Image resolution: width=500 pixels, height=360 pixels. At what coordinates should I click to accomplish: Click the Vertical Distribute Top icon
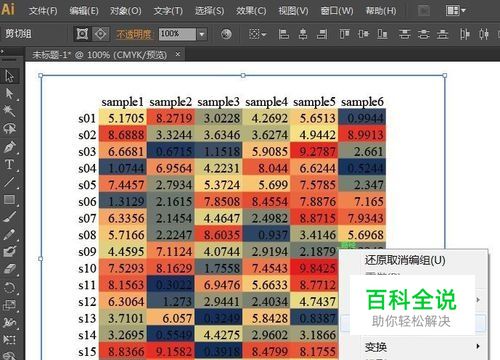[404, 34]
